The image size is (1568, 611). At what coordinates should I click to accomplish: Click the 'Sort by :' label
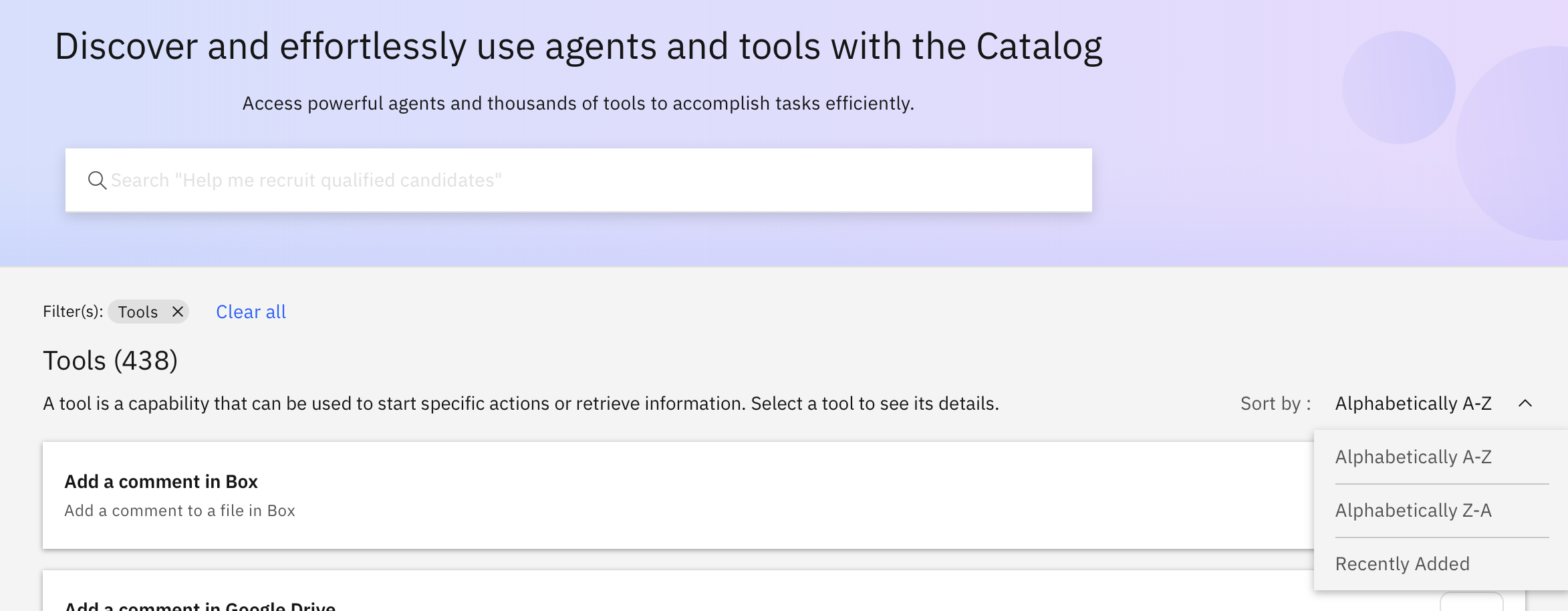pos(1275,404)
